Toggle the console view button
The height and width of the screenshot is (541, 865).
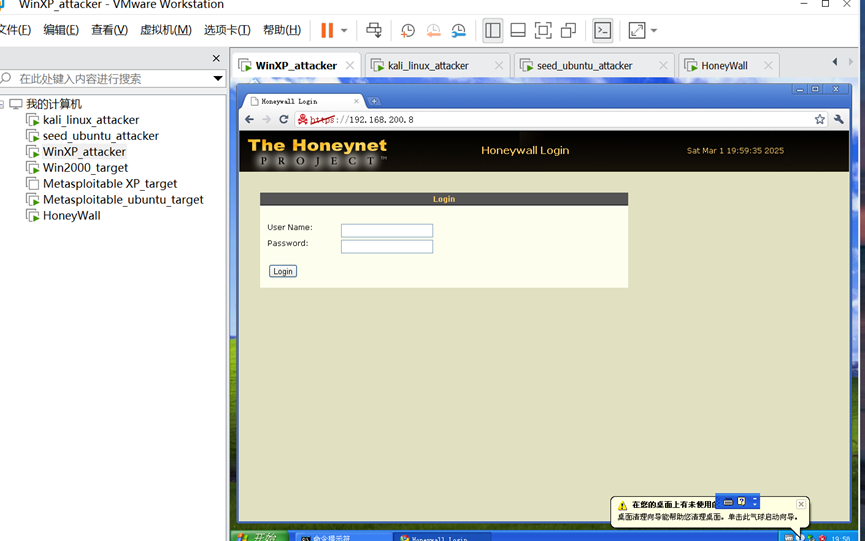602,30
